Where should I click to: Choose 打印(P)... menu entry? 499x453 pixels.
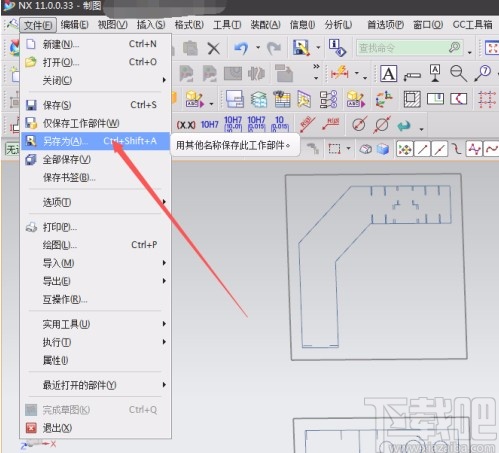click(96, 227)
